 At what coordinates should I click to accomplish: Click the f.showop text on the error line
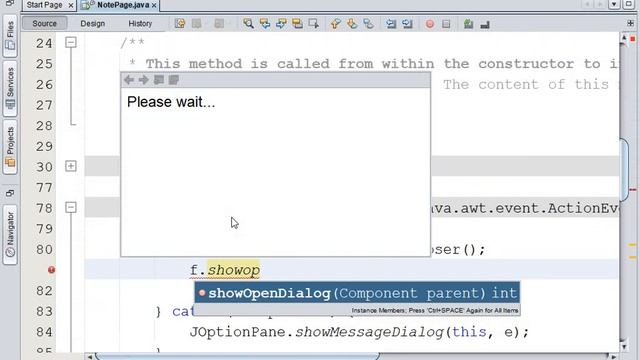pos(224,270)
